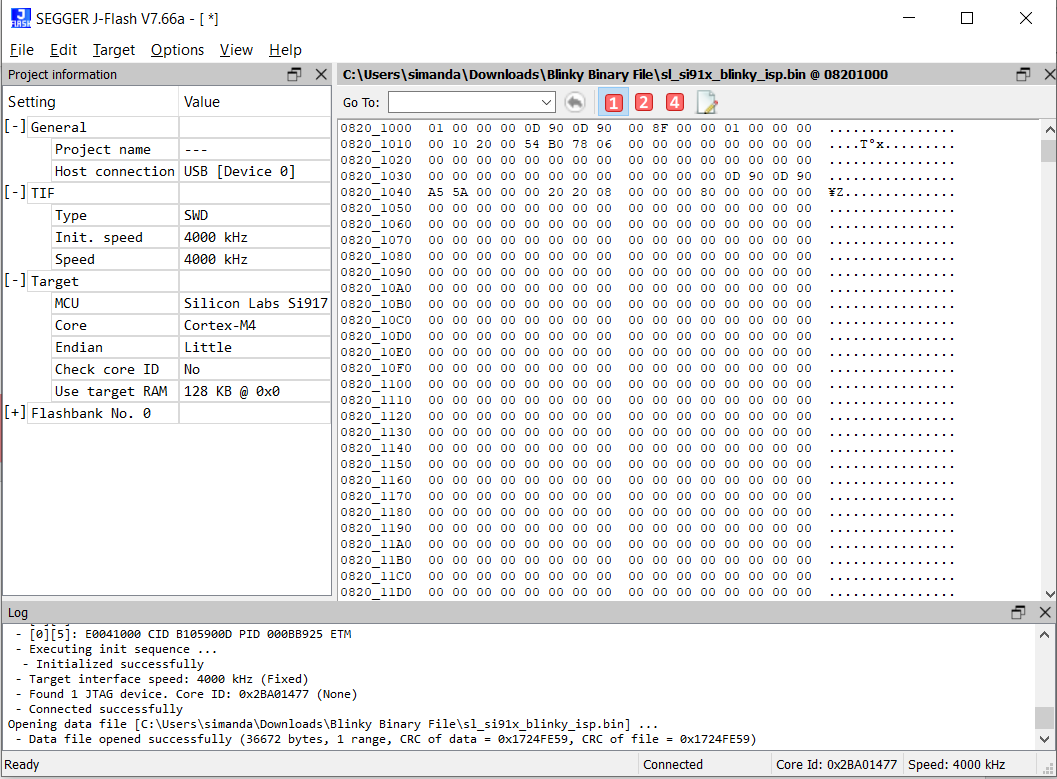Collapse the TIF settings group
Viewport: 1057px width, 779px height.
tap(15, 193)
